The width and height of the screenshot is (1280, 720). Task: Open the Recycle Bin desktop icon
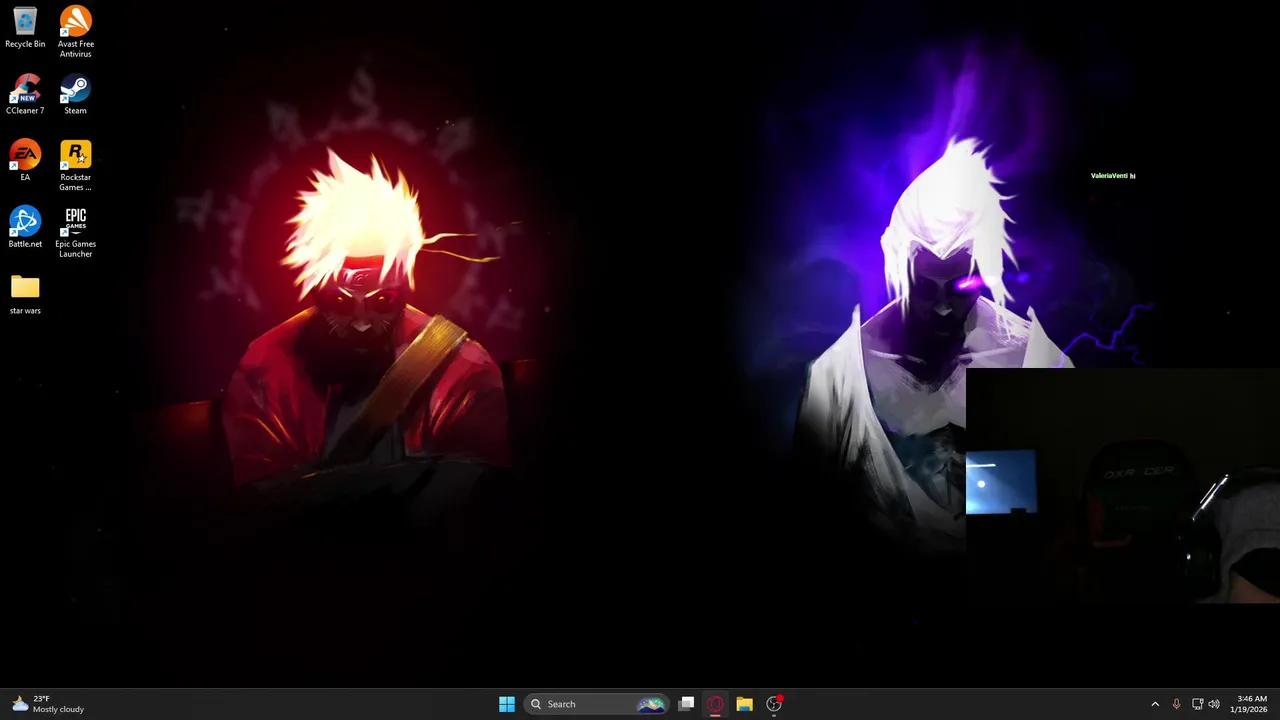tap(25, 27)
